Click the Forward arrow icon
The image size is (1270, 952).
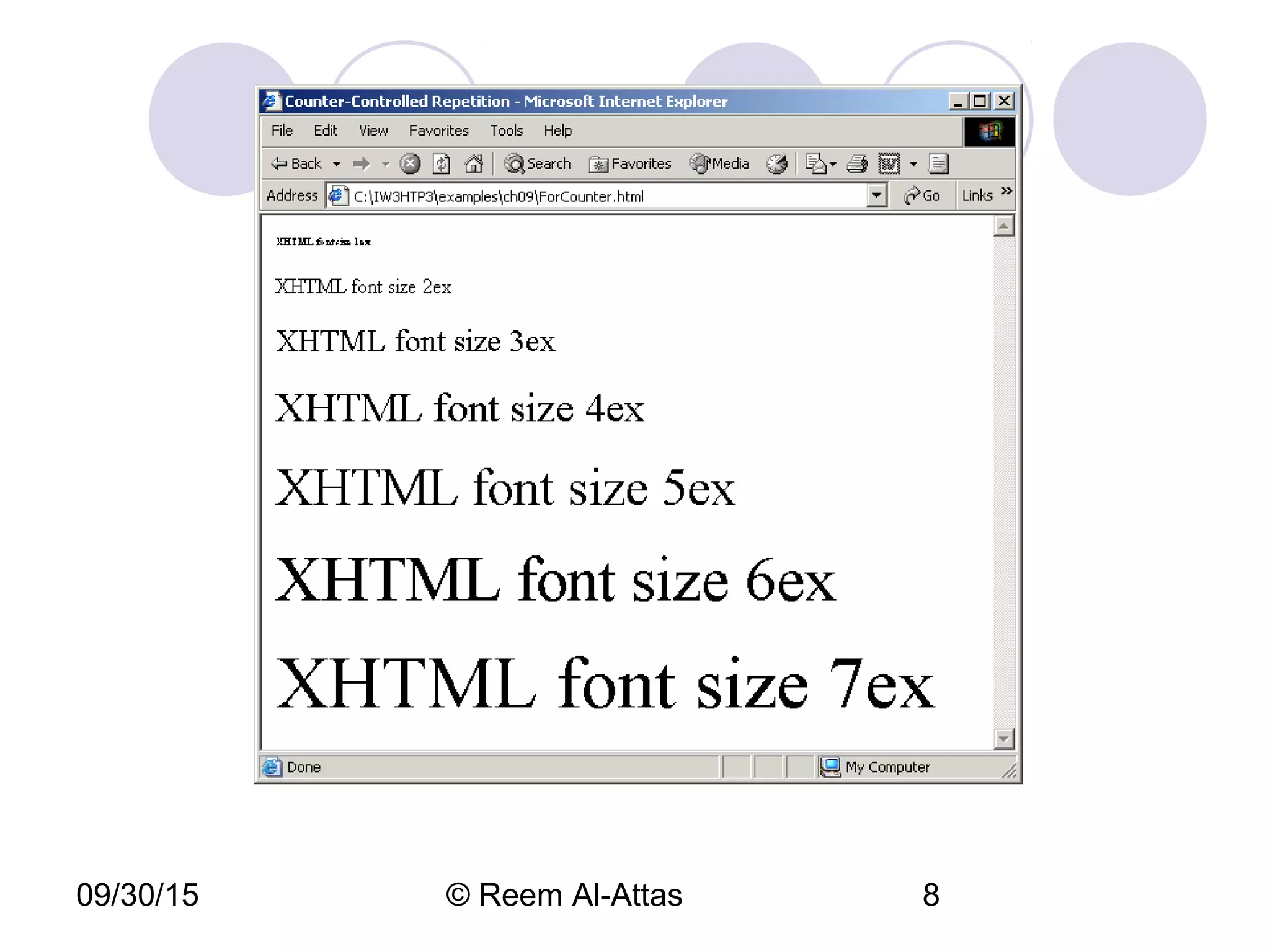point(361,164)
